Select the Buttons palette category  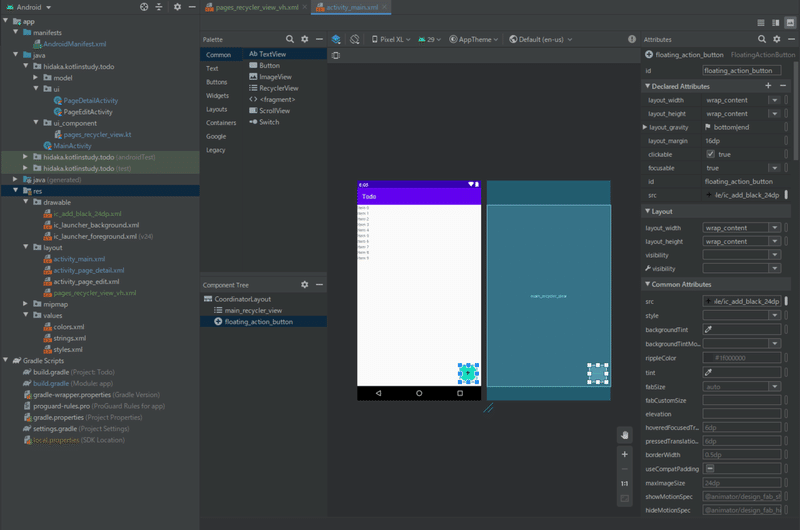pyautogui.click(x=217, y=82)
